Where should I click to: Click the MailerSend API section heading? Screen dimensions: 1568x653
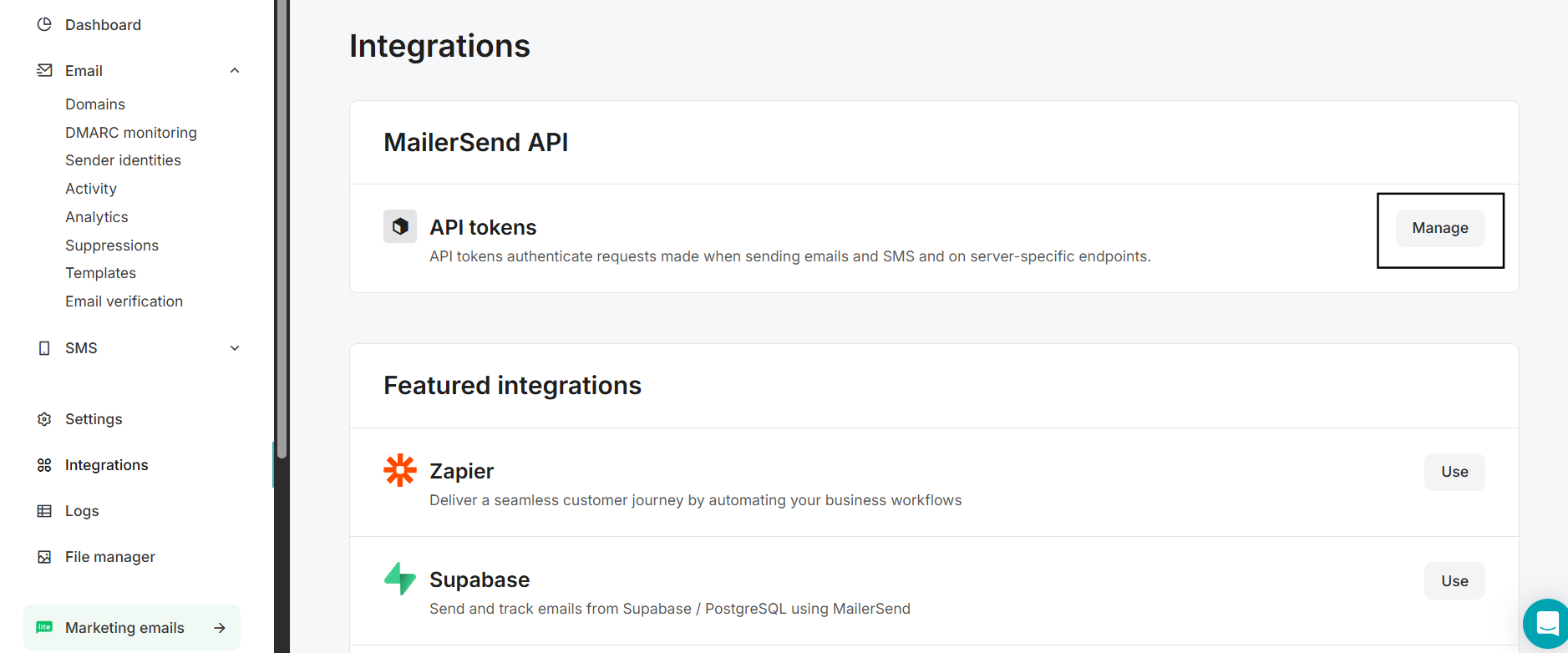(476, 143)
